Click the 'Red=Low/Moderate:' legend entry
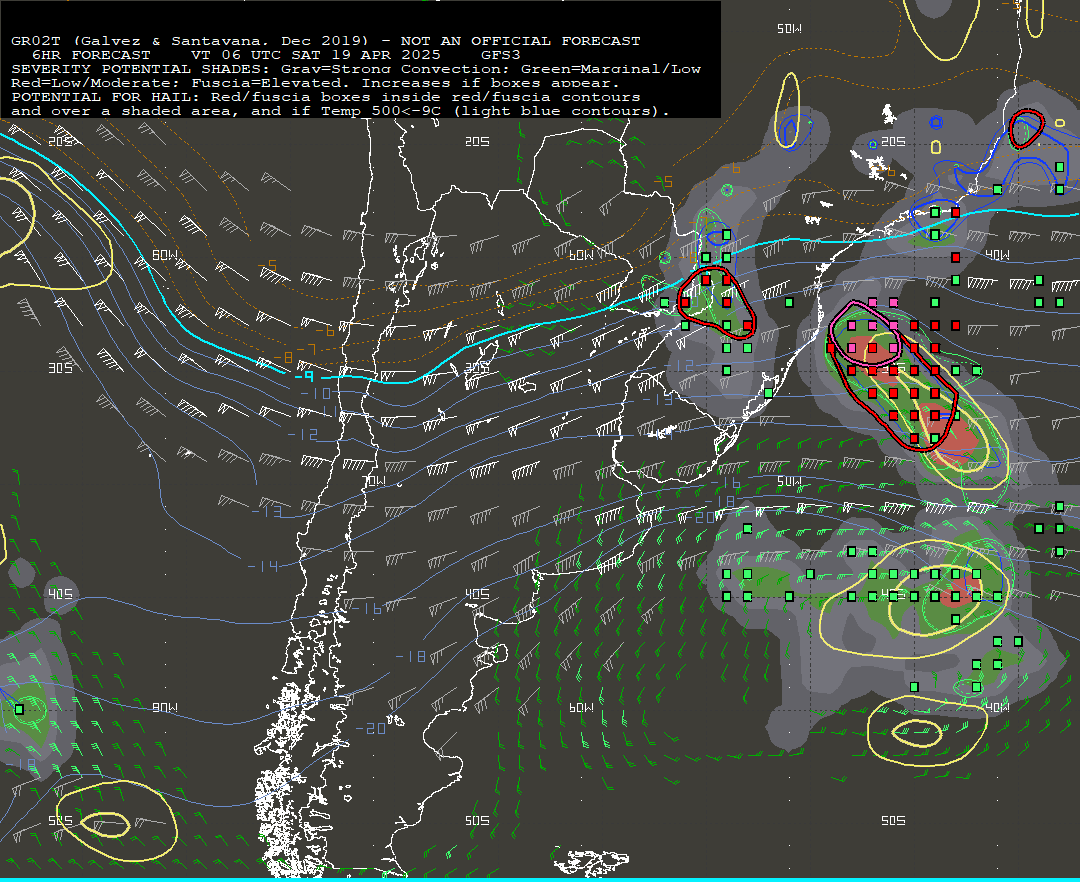 coord(96,83)
